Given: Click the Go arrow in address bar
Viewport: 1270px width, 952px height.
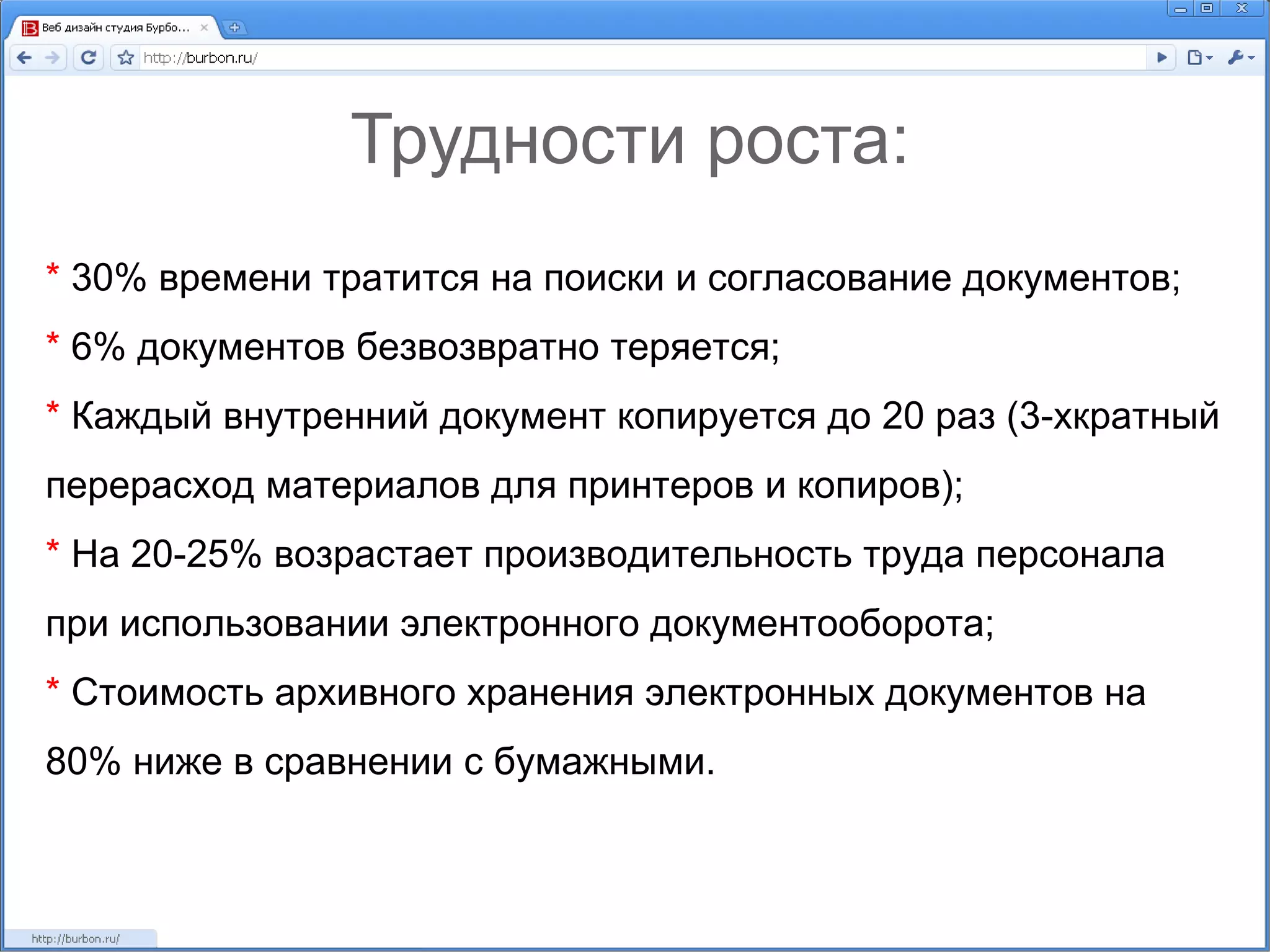Looking at the screenshot, I should (x=1161, y=58).
